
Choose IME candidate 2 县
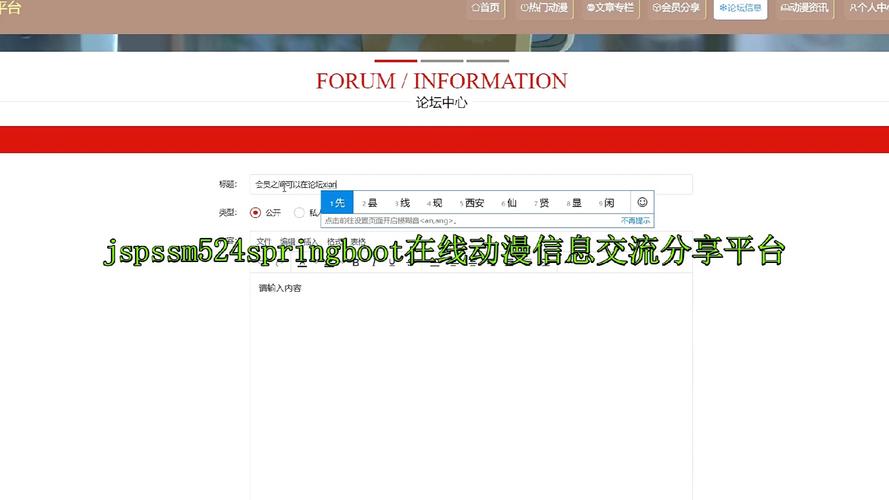point(370,203)
